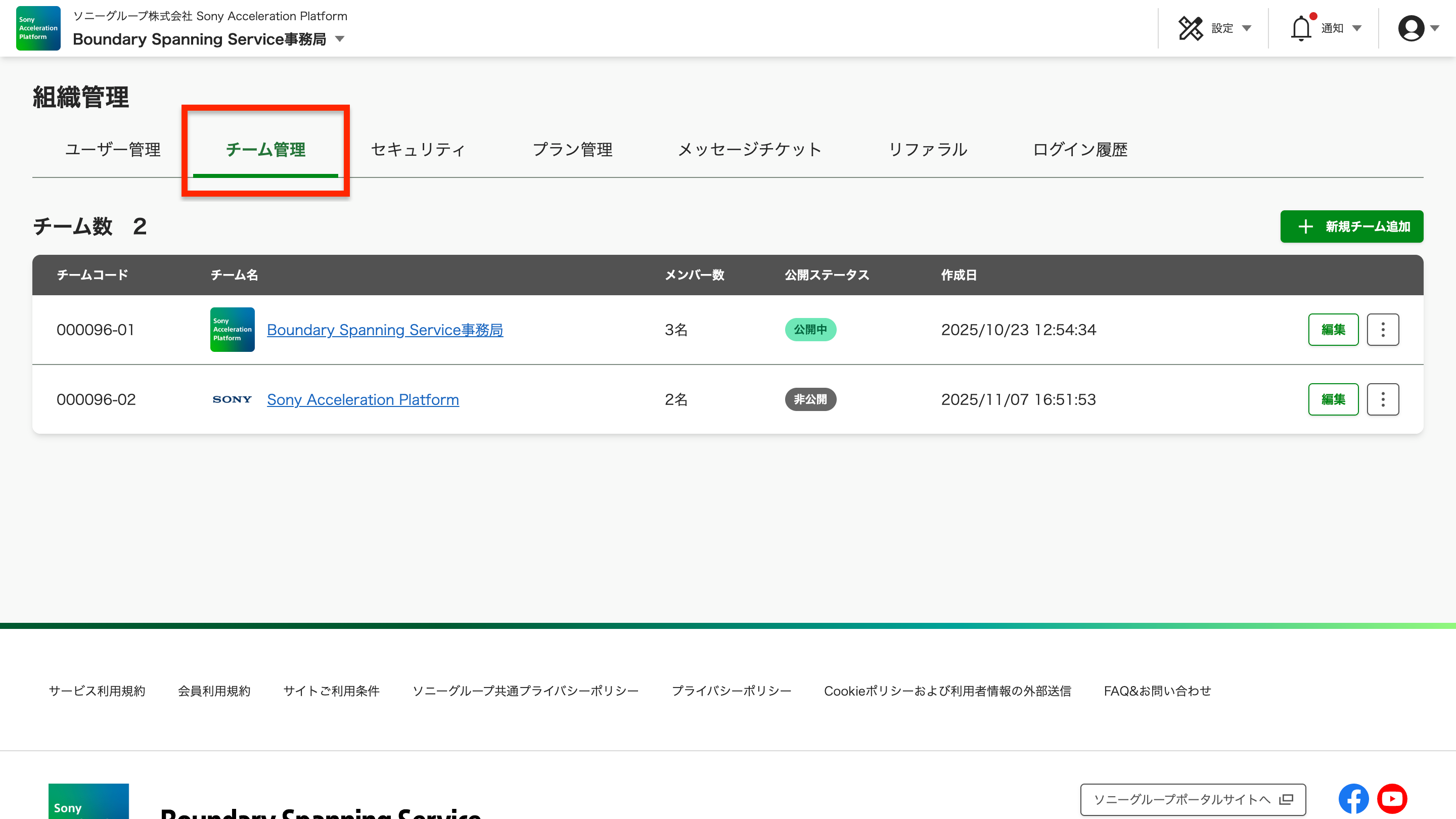Expand the 通知 dropdown arrow
Viewport: 1456px width, 819px height.
tap(1356, 28)
